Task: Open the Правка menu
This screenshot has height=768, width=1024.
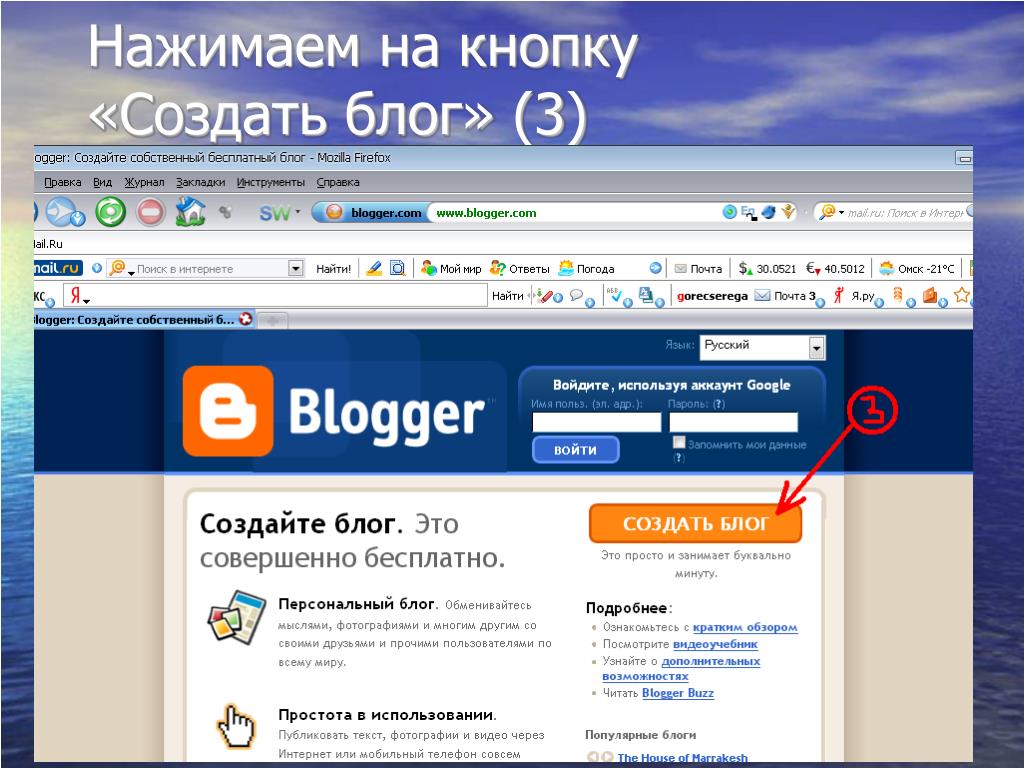Action: click(x=63, y=182)
